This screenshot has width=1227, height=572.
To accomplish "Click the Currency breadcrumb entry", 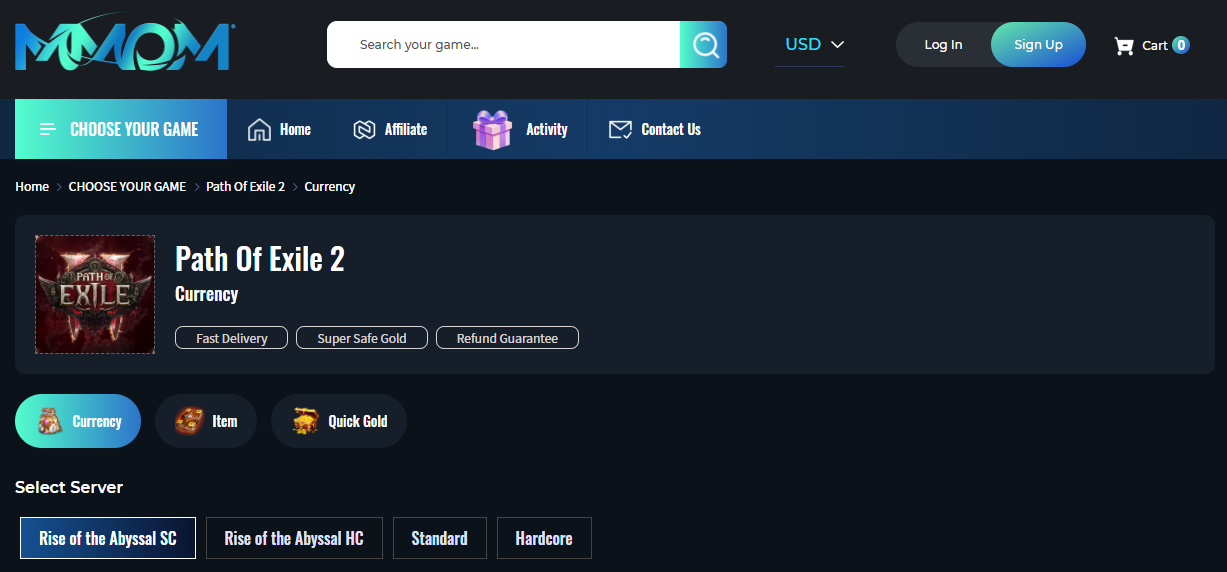I will 330,187.
